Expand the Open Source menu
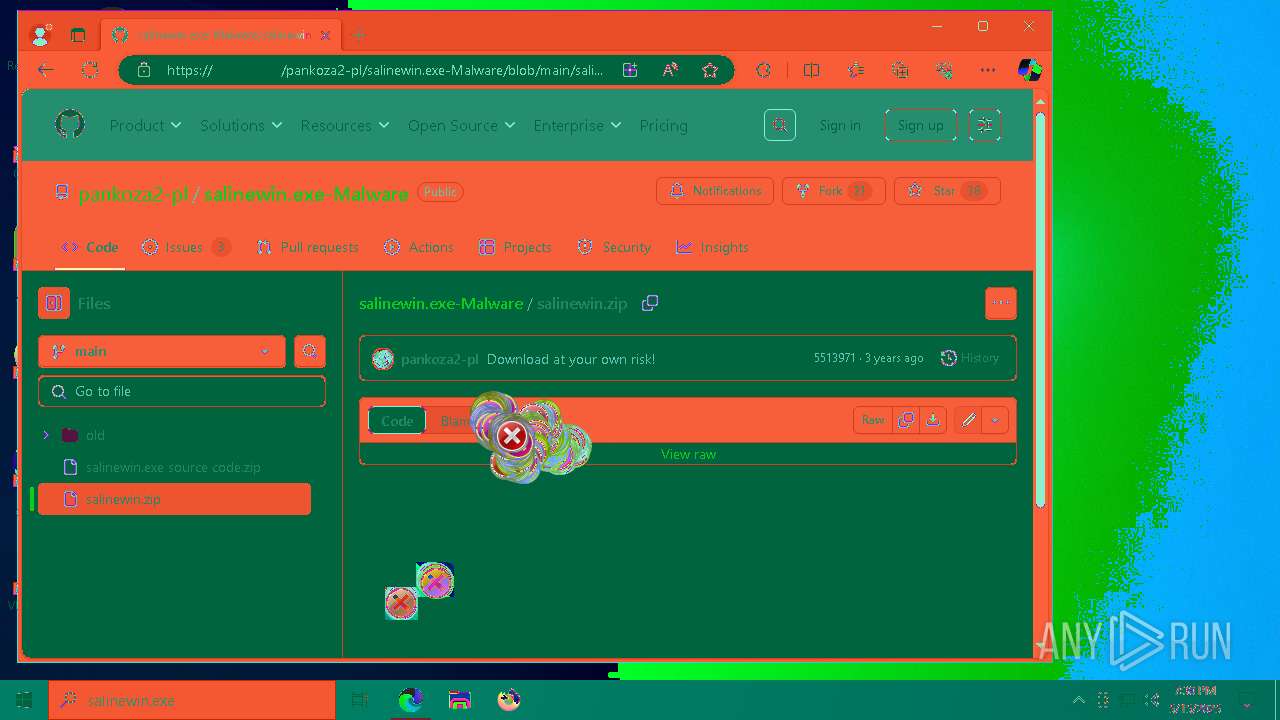 (462, 125)
